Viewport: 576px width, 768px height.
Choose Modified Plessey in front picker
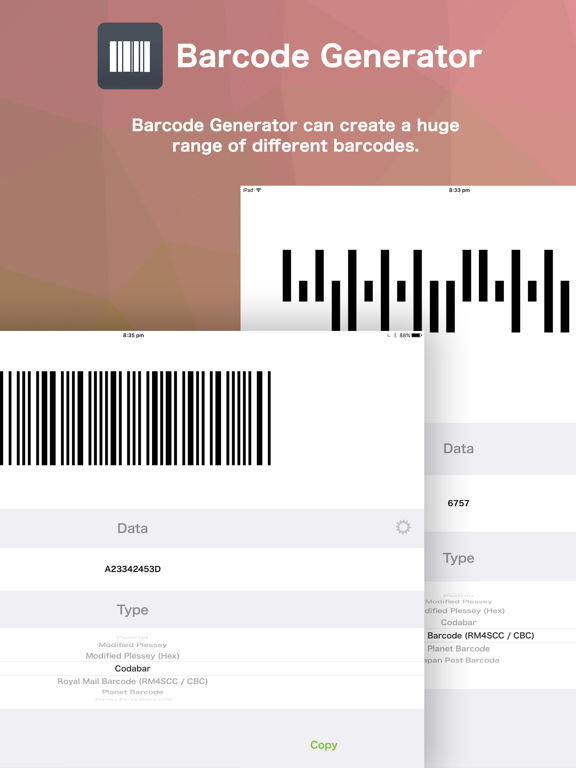[132, 645]
